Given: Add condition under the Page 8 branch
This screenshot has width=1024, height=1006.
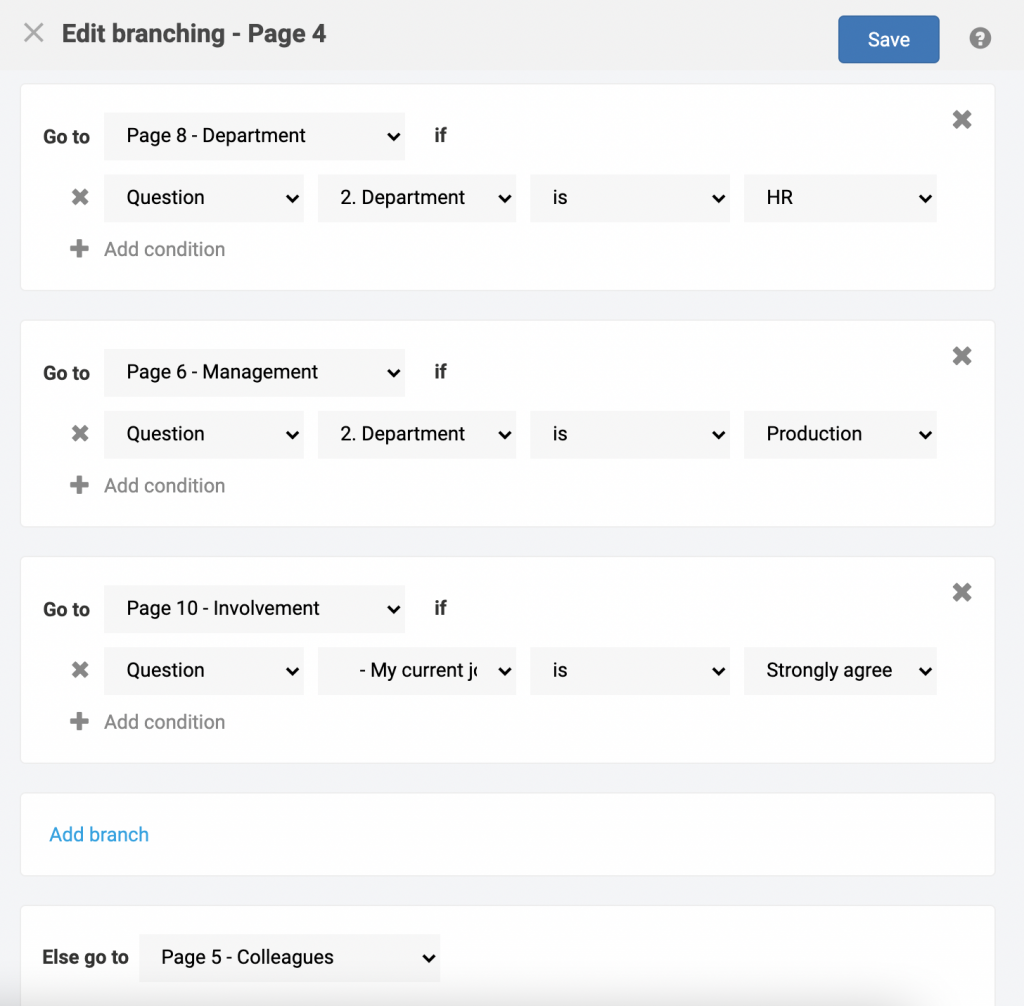Looking at the screenshot, I should point(148,249).
